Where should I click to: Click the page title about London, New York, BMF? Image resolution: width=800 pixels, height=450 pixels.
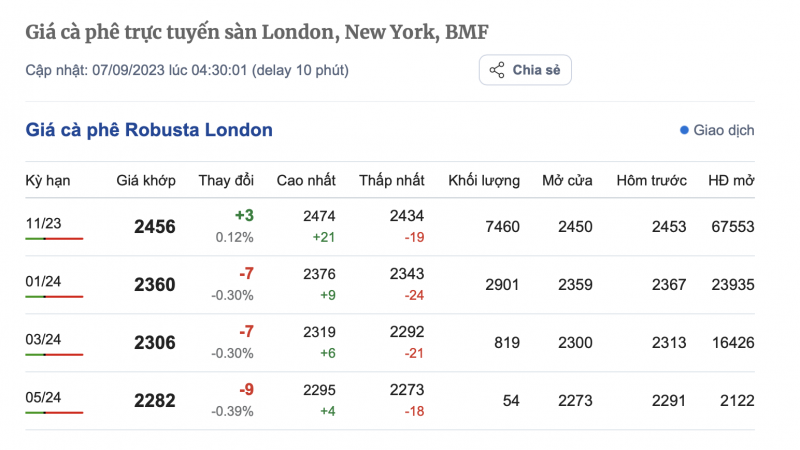click(x=257, y=32)
